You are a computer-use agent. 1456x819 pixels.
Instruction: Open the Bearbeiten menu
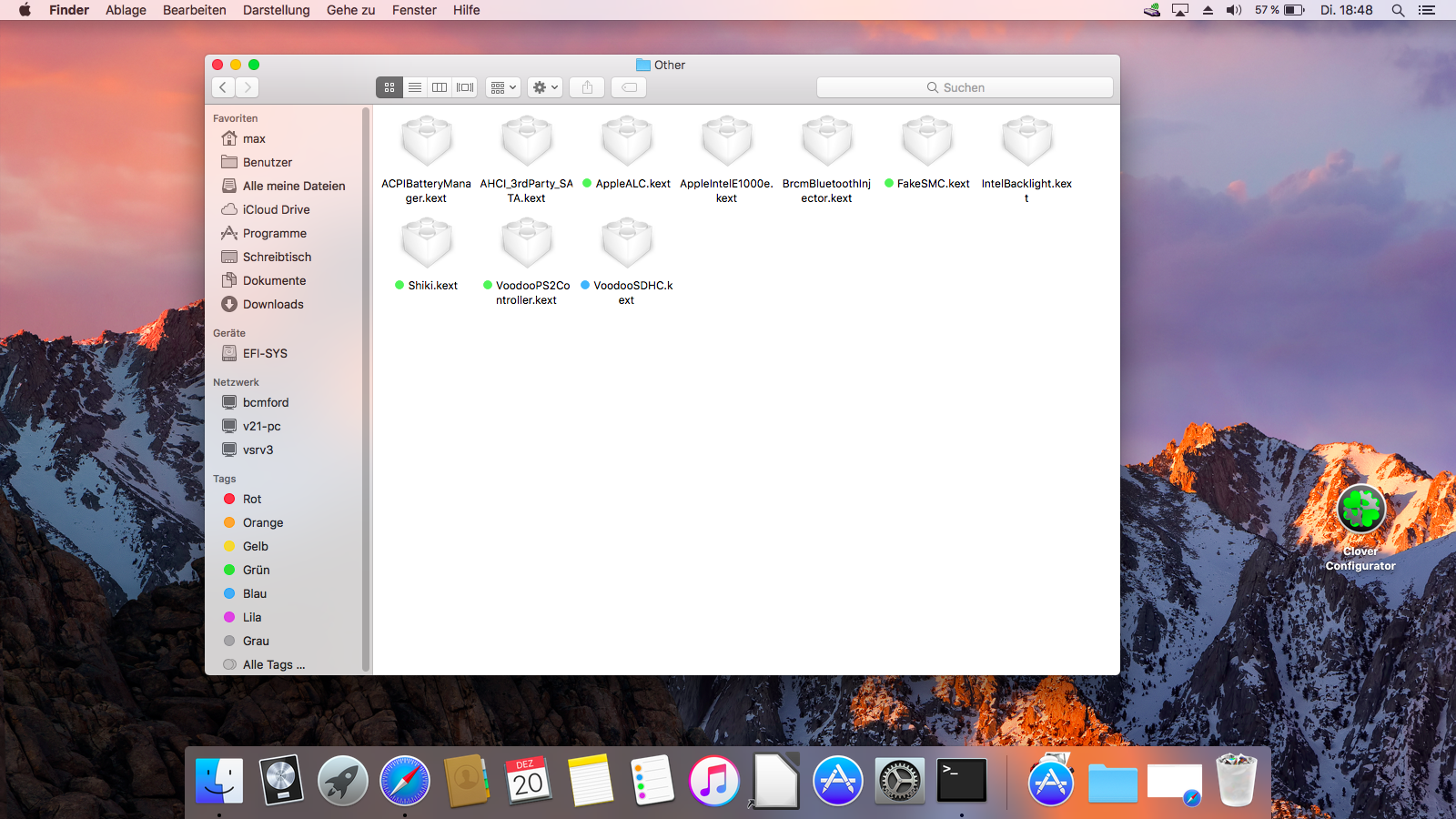[x=195, y=10]
